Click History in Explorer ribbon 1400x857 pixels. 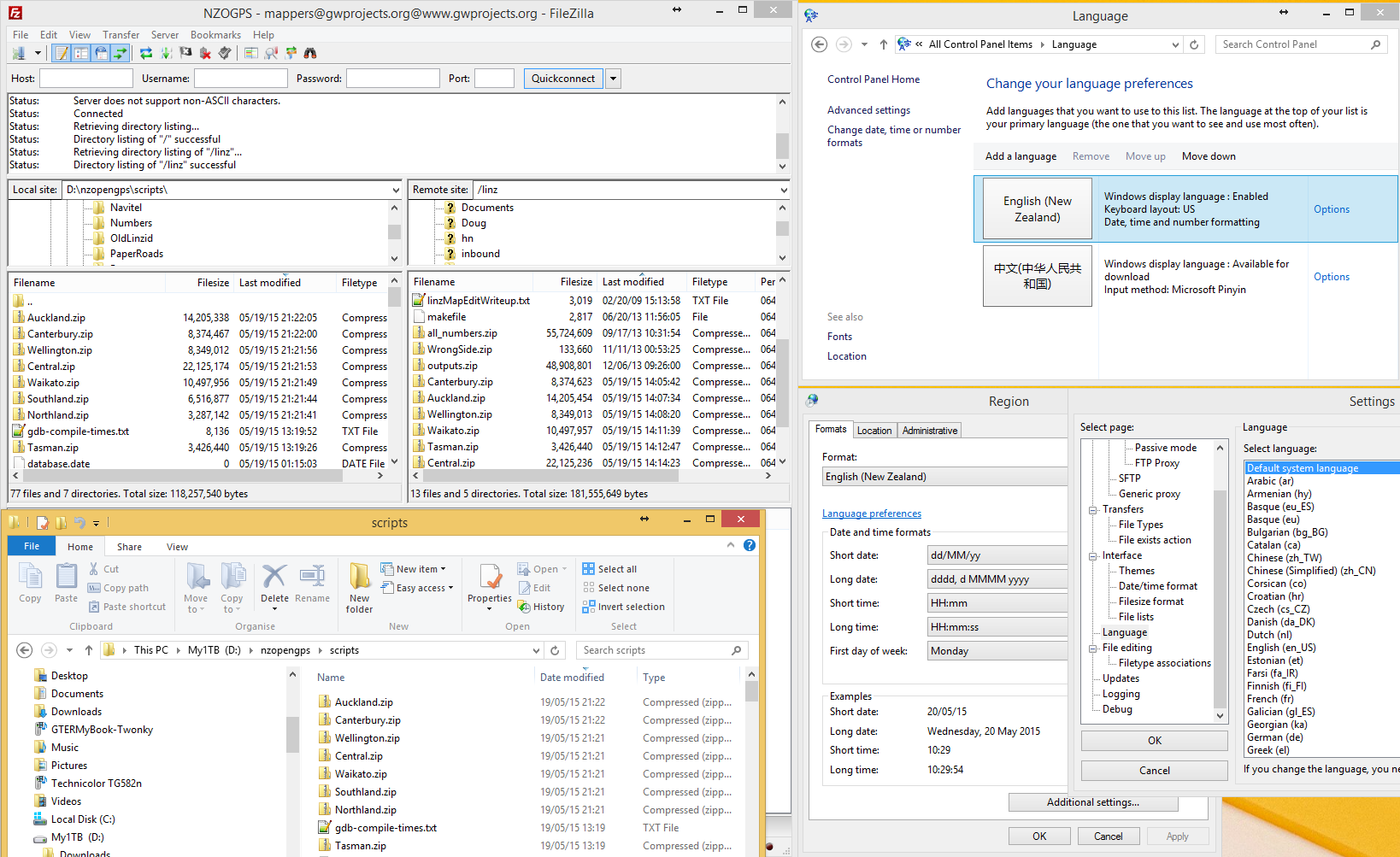point(541,607)
